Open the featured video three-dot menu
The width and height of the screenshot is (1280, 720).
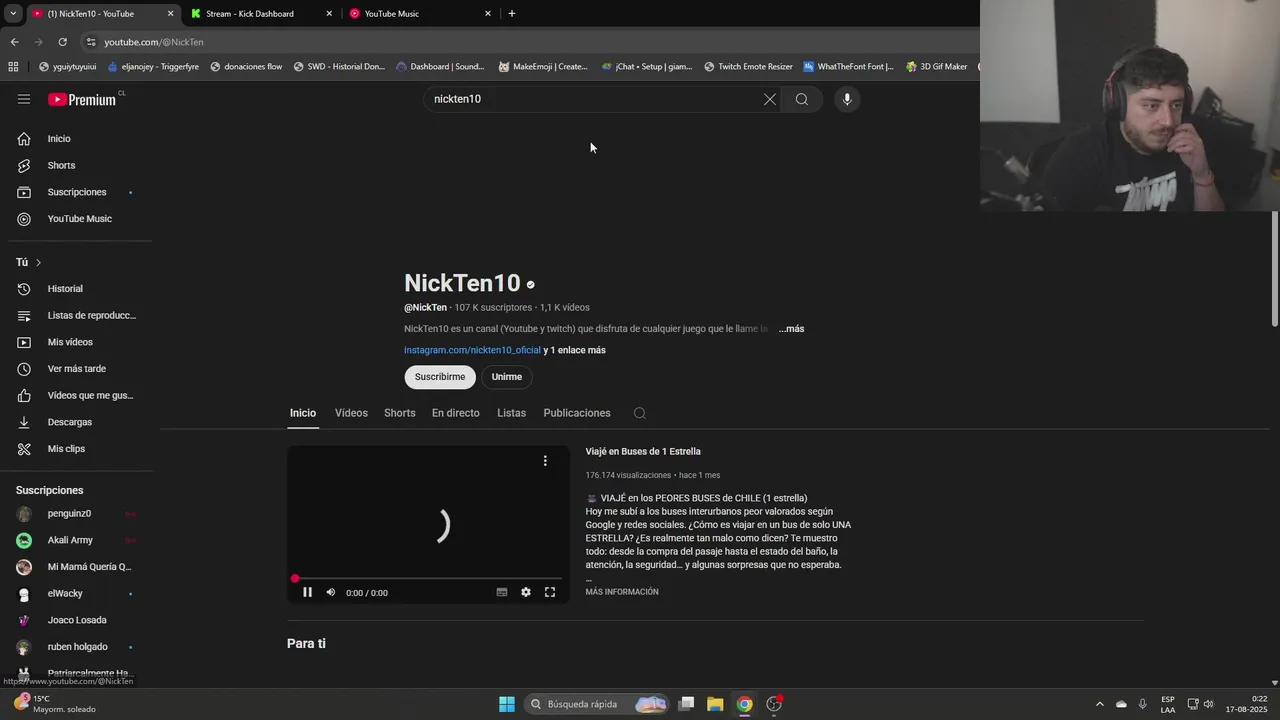click(x=545, y=461)
